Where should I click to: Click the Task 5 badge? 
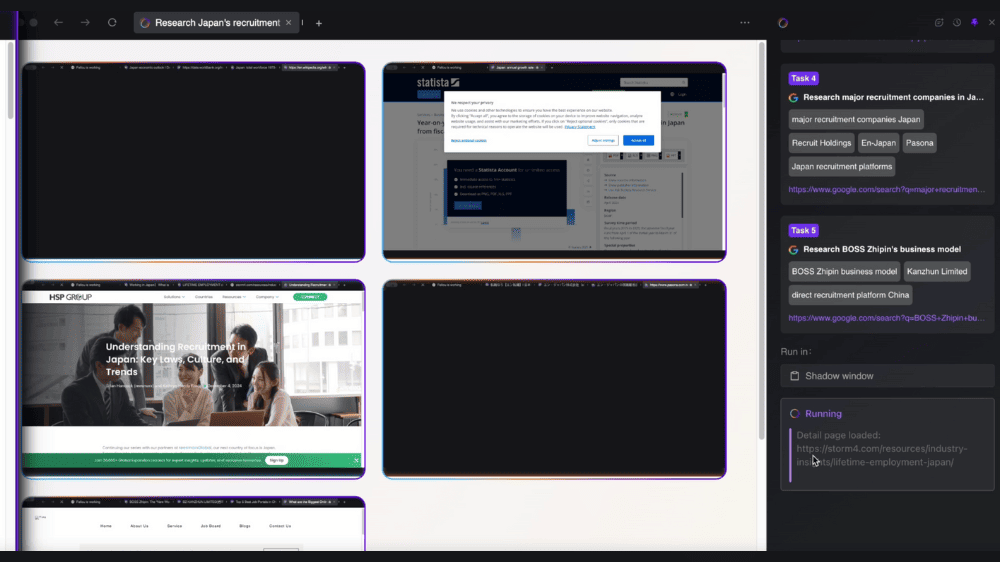(804, 230)
